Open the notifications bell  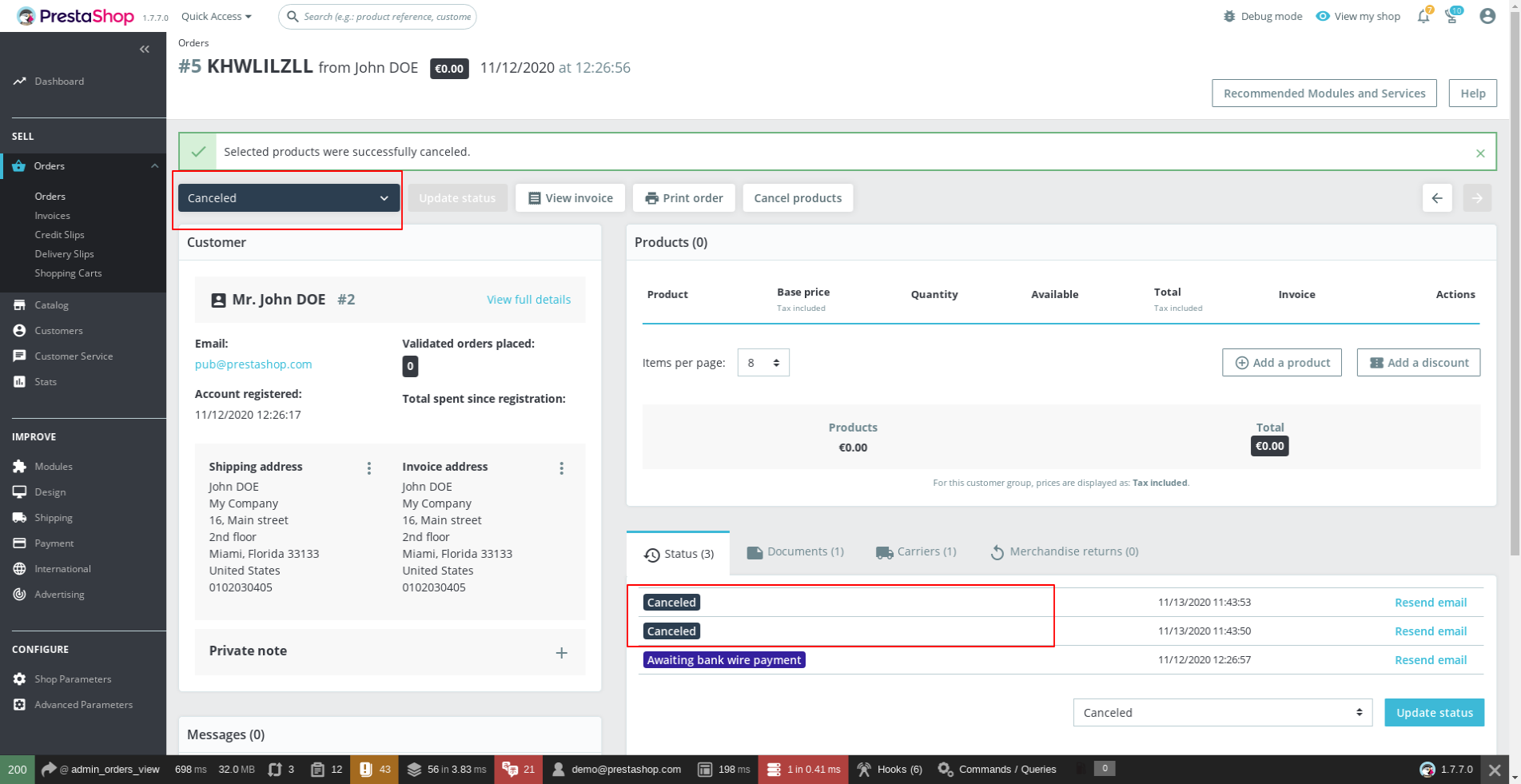click(1423, 15)
